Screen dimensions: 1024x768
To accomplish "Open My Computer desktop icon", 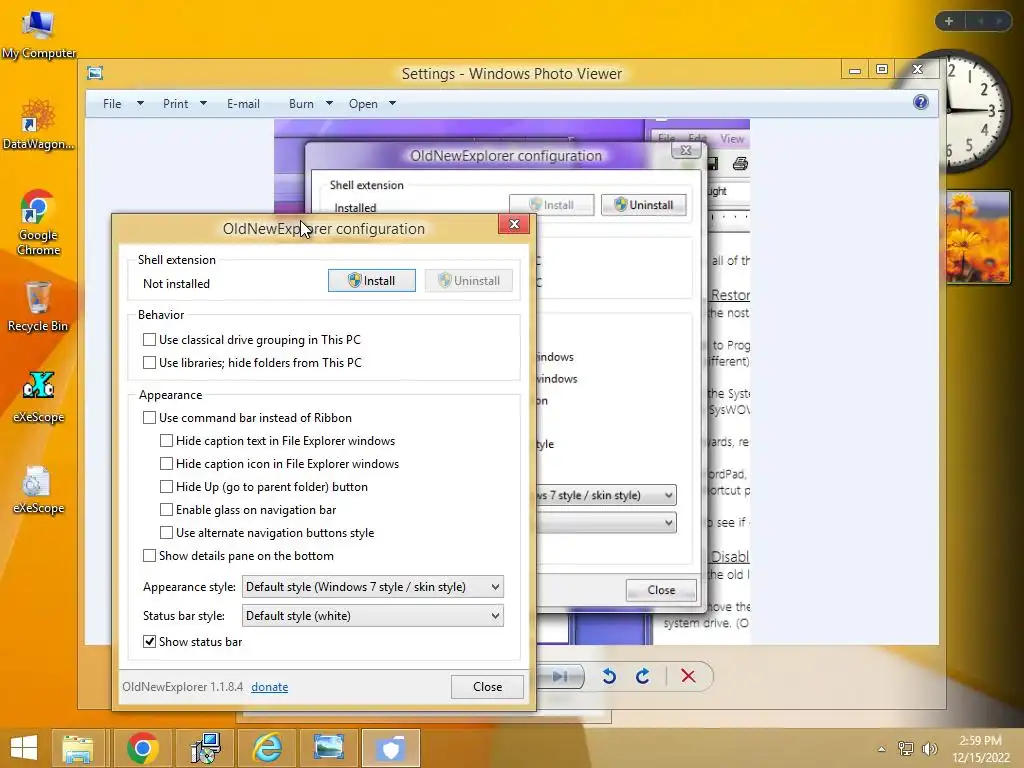I will coord(38,35).
